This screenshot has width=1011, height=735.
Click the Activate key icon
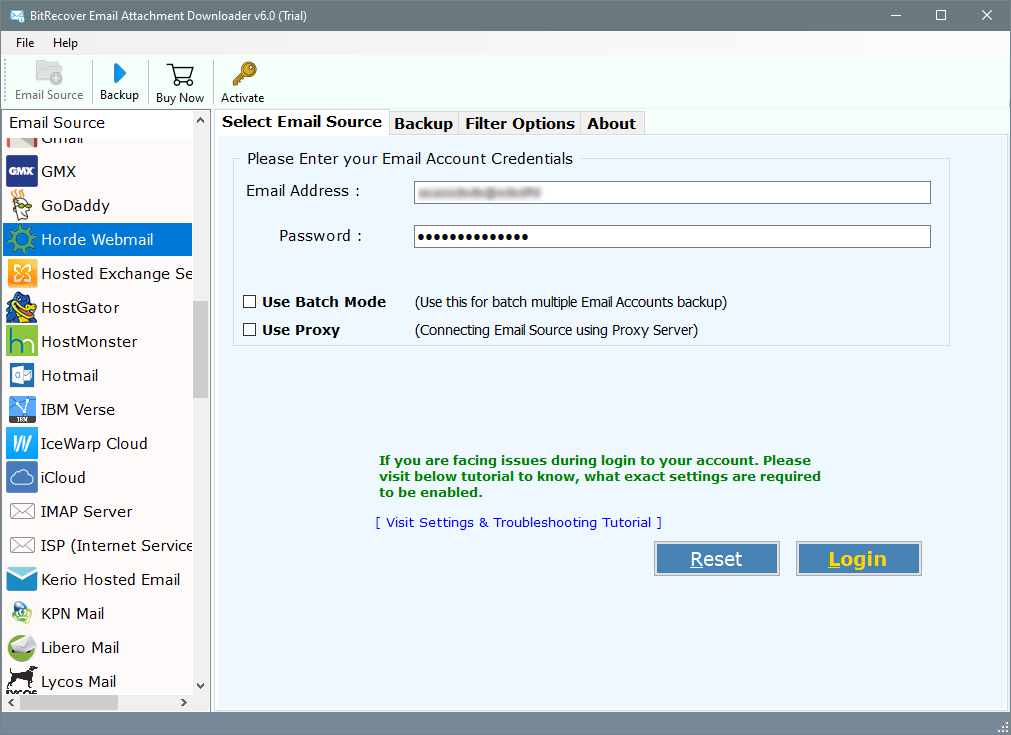pyautogui.click(x=244, y=74)
